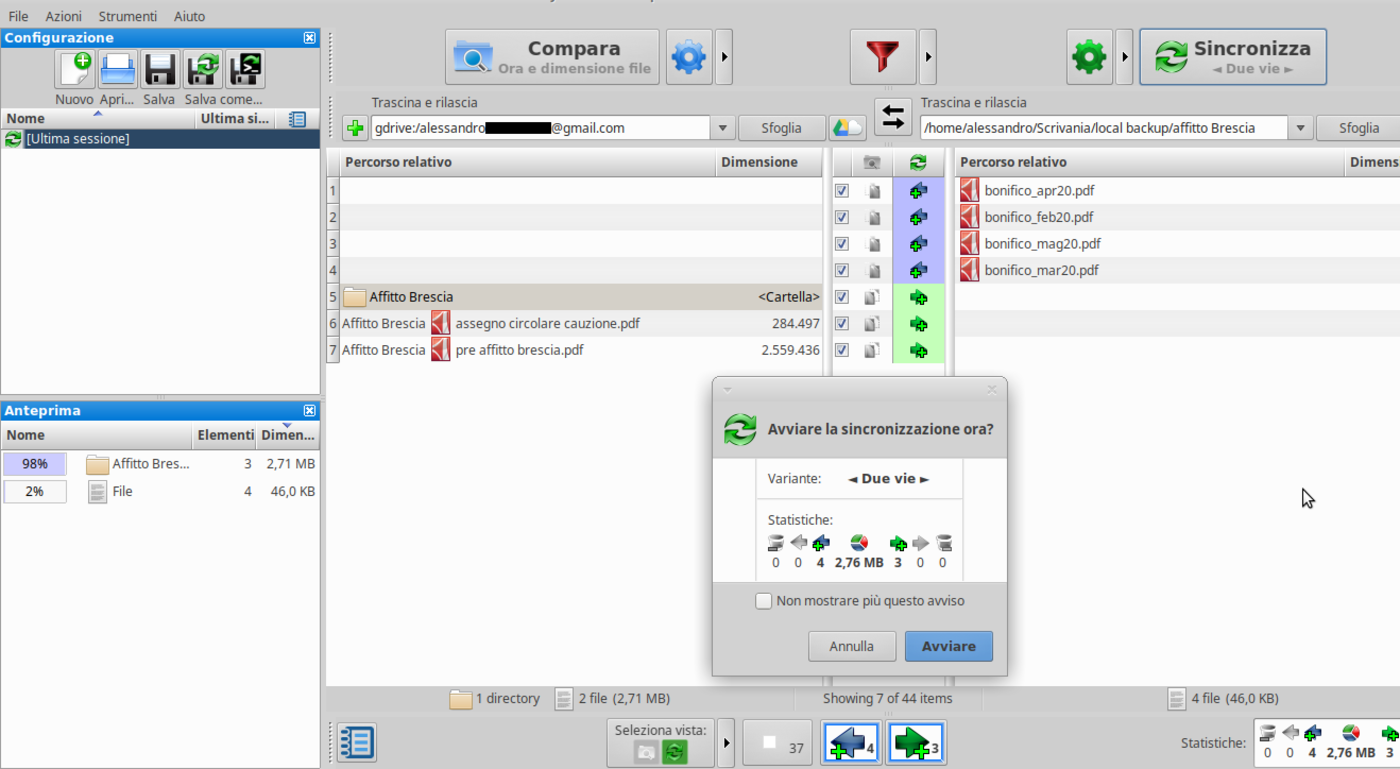The height and width of the screenshot is (769, 1400).
Task: Uncheck the checkbox for bonifico_apr20.pdf row
Action: click(x=842, y=190)
